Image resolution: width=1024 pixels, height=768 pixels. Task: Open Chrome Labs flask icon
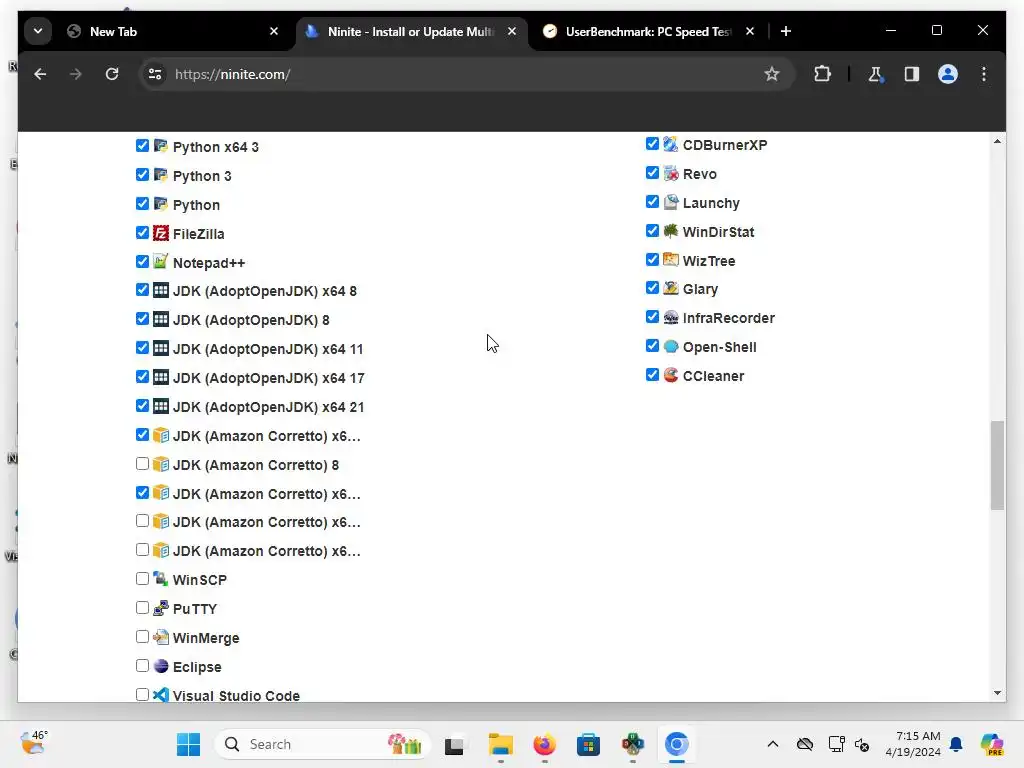pyautogui.click(x=875, y=74)
